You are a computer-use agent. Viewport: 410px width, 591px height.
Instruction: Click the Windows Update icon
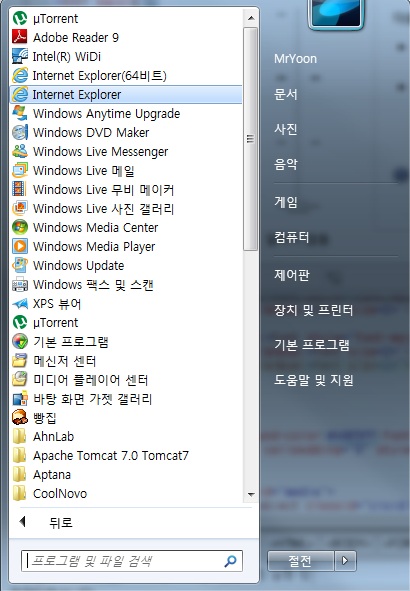(20, 265)
